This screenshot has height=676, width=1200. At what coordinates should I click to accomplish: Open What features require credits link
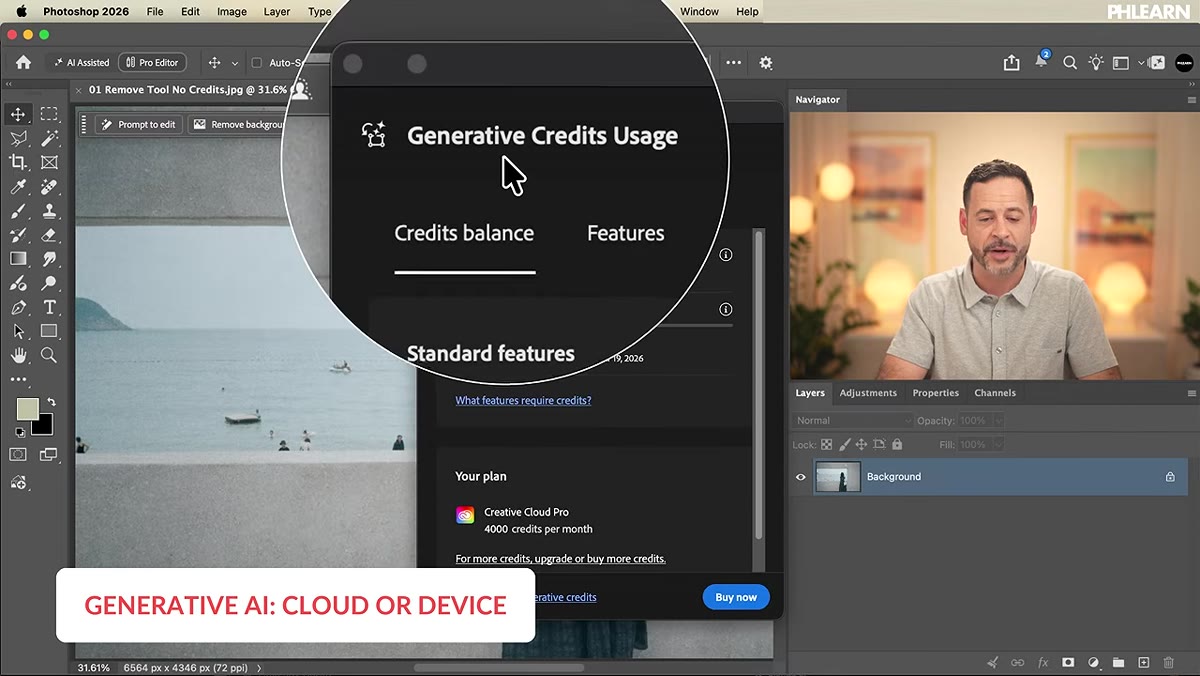523,400
